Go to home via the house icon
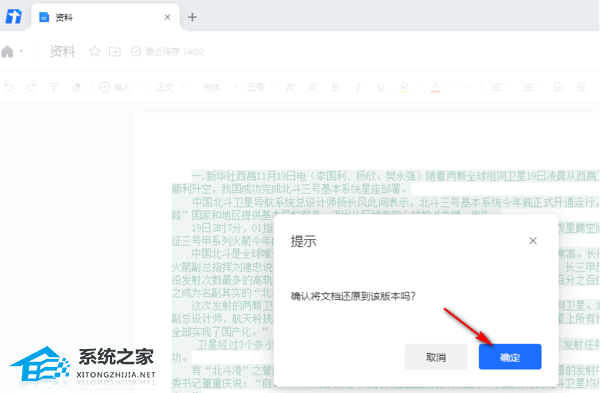 click(x=7, y=51)
